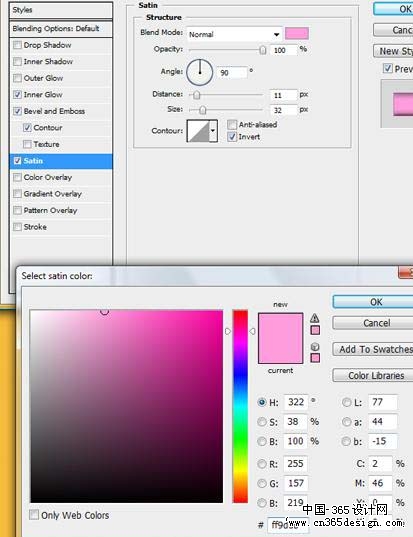Expand the Contour picker arrow
This screenshot has height=537, width=413.
(x=213, y=130)
